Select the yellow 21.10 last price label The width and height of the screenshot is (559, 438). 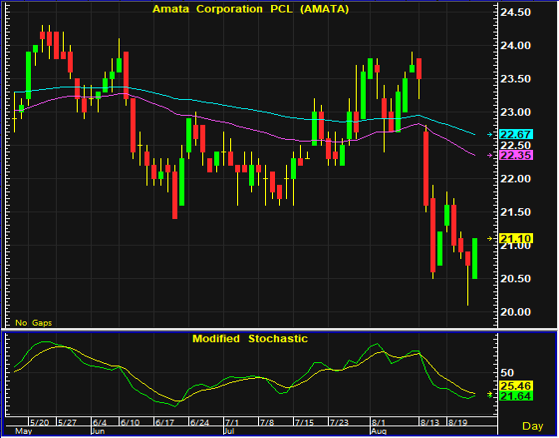pos(516,238)
